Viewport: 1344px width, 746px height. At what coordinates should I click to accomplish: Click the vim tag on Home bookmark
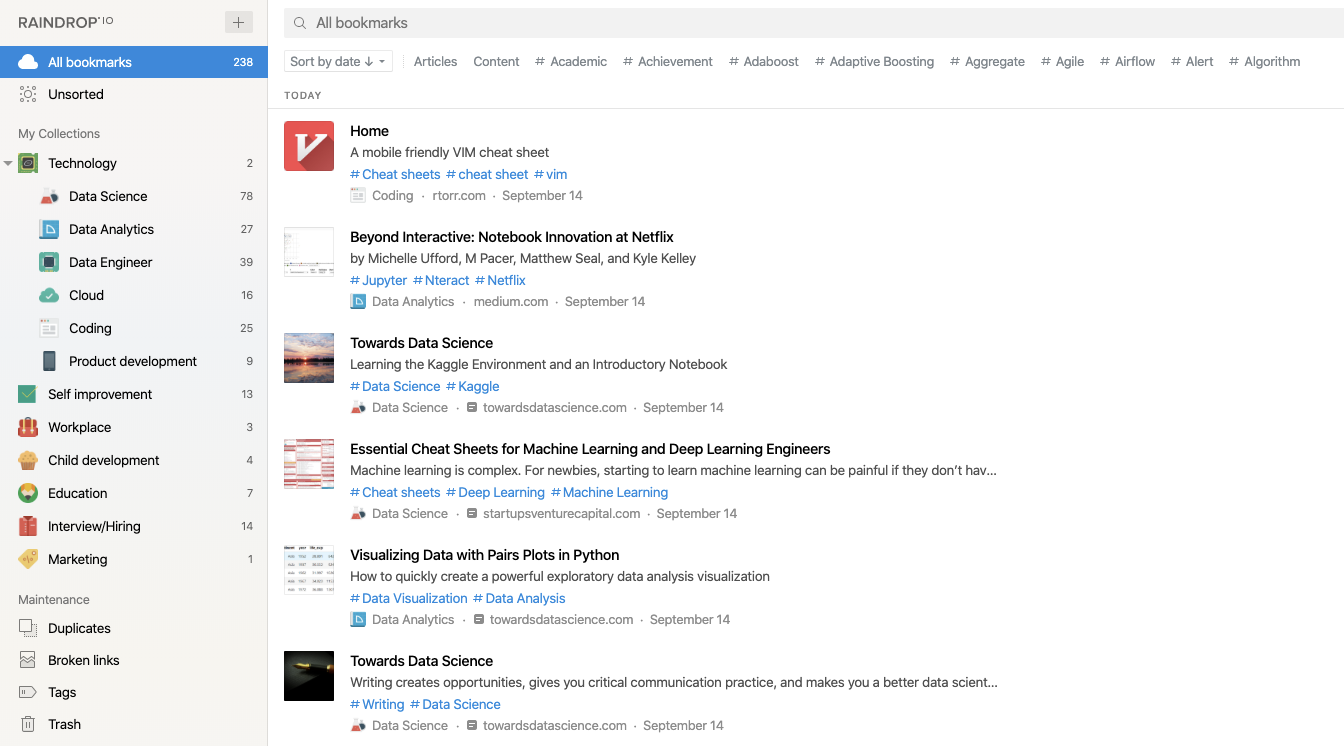551,174
